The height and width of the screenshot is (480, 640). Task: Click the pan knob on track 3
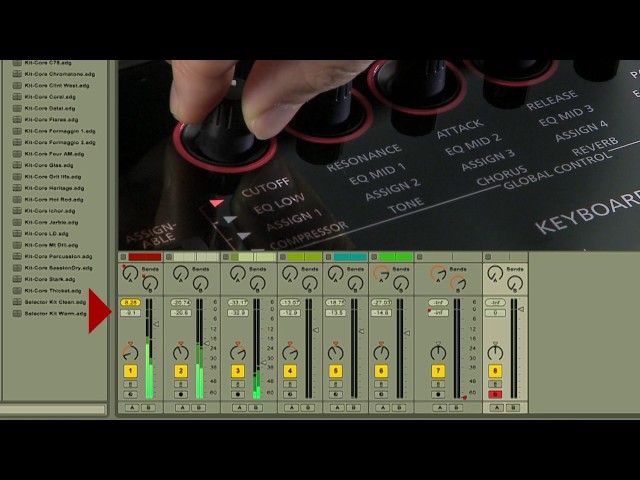tap(238, 352)
